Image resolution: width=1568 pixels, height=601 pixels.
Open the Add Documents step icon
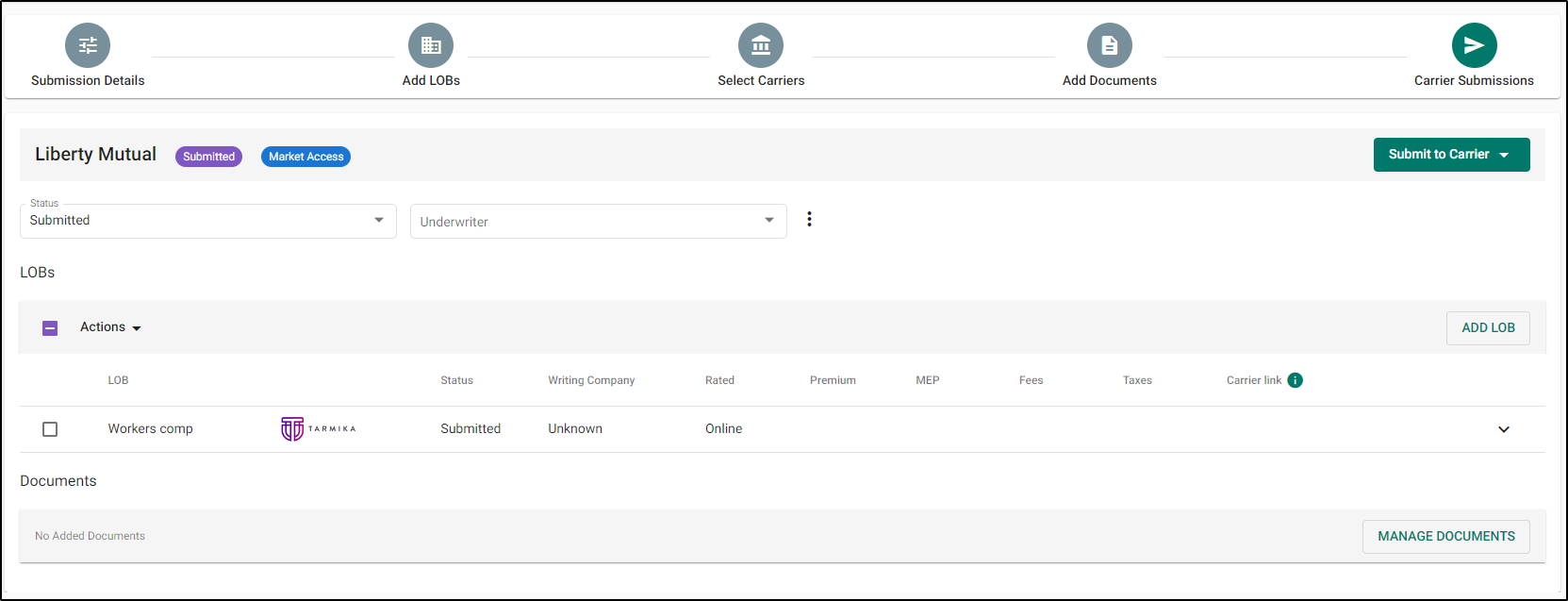1110,45
